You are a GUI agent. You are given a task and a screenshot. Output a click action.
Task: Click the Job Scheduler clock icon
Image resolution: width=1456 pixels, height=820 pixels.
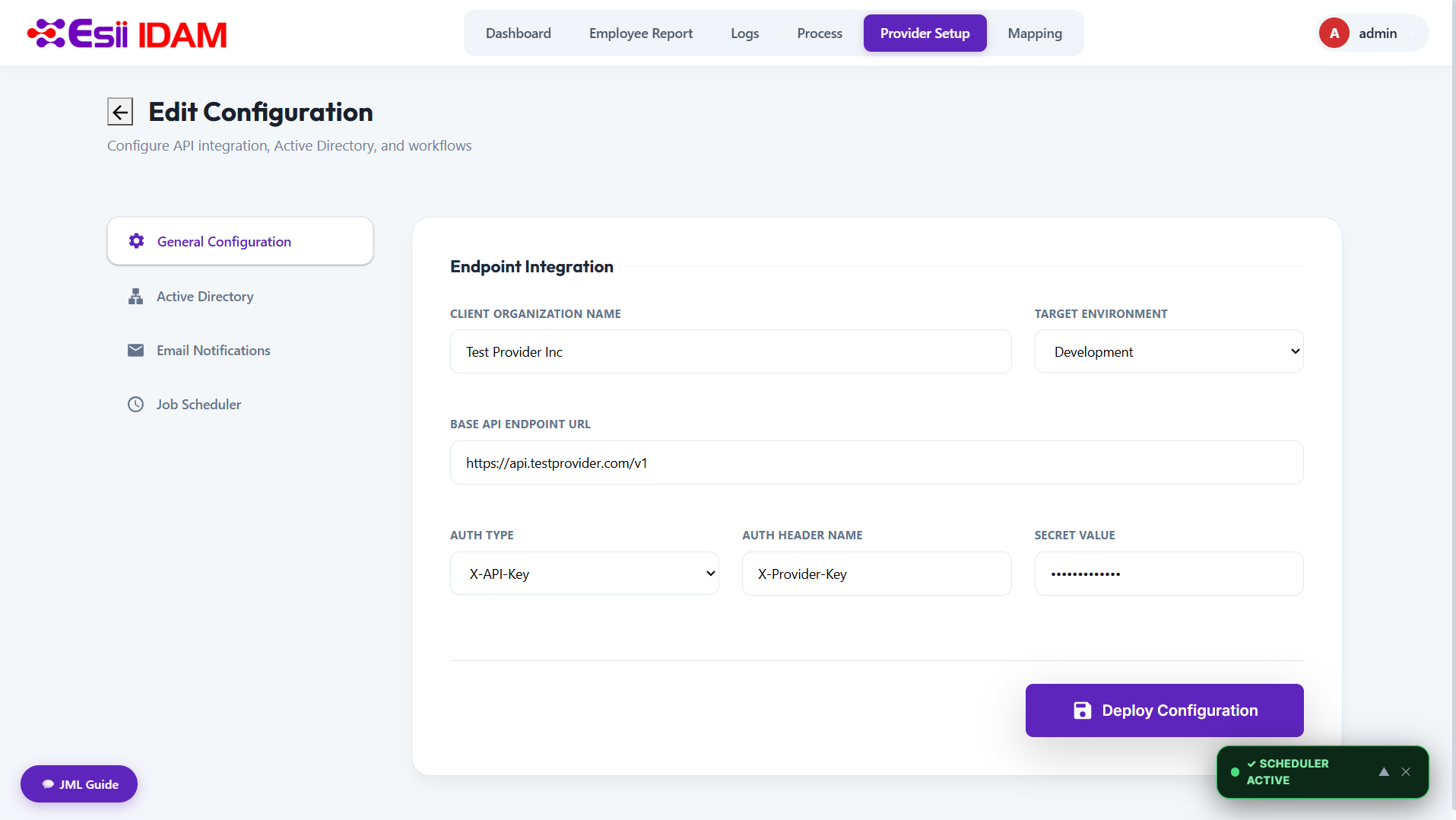pos(135,405)
